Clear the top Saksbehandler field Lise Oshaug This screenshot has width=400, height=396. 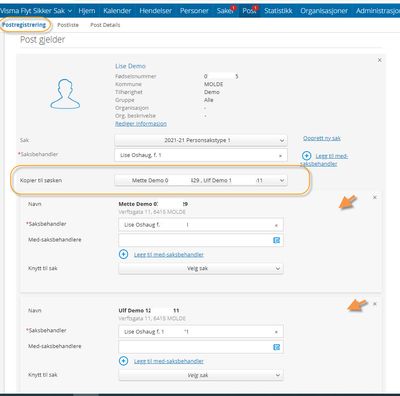280,155
